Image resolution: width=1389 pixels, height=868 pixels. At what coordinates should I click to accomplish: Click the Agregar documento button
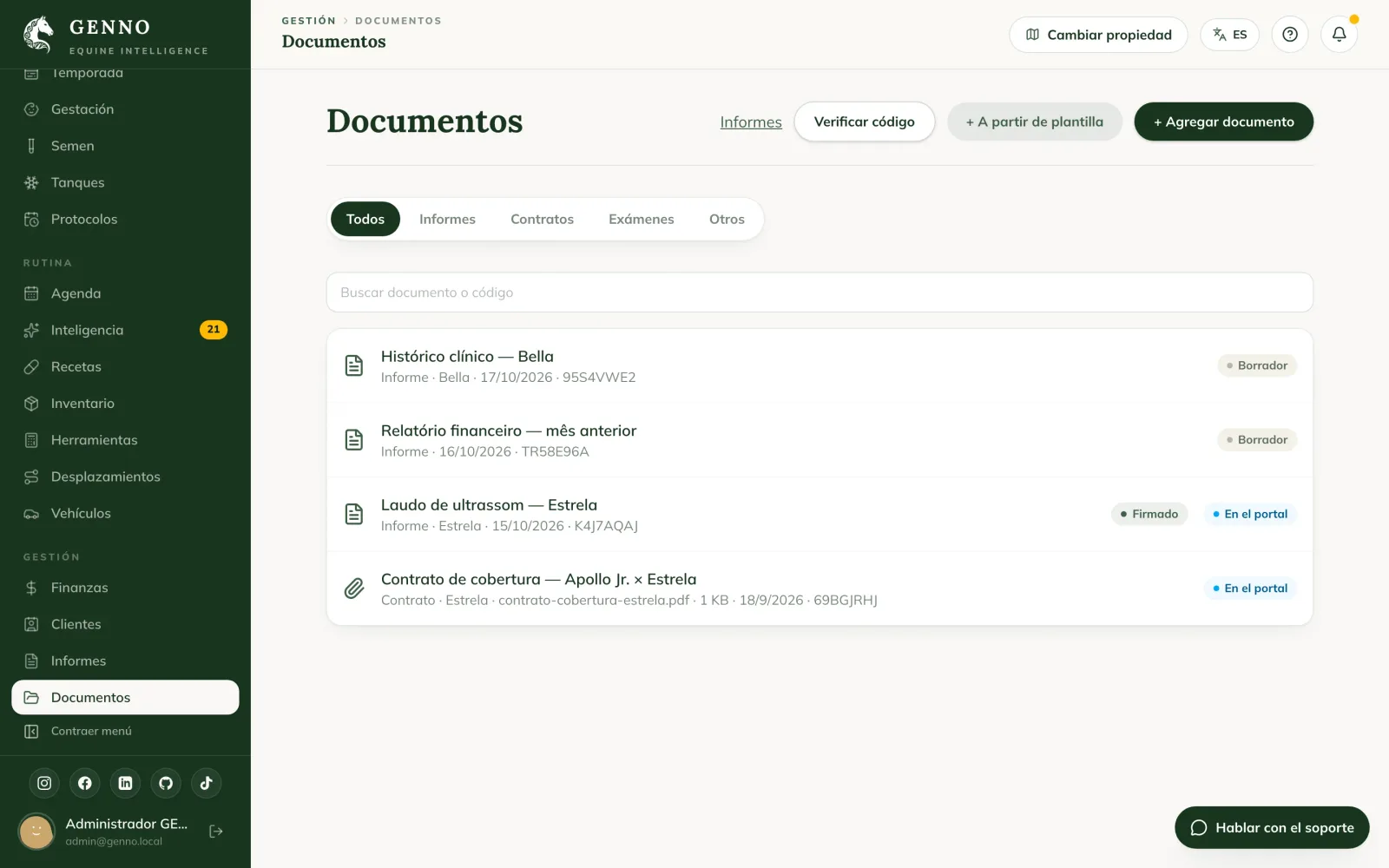click(1223, 122)
